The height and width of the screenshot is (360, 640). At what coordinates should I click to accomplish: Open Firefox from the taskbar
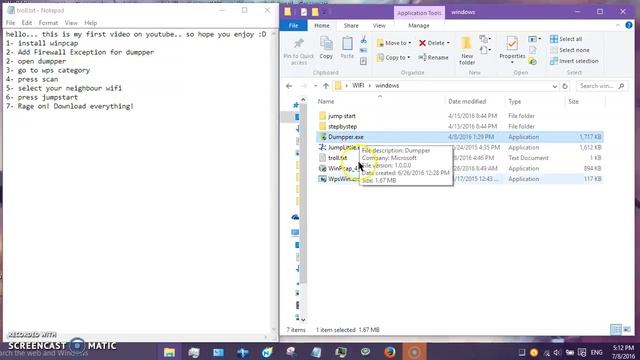click(390, 351)
